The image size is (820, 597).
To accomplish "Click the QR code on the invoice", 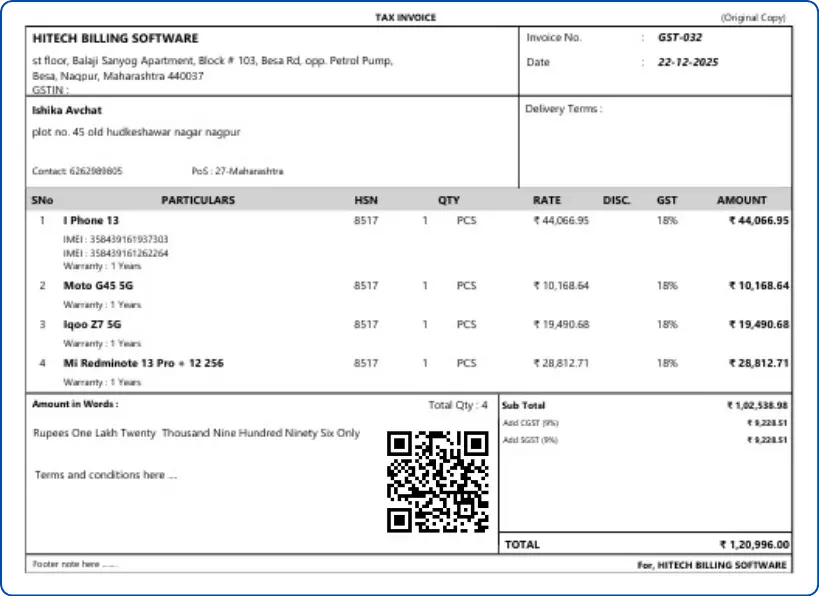I will [438, 481].
